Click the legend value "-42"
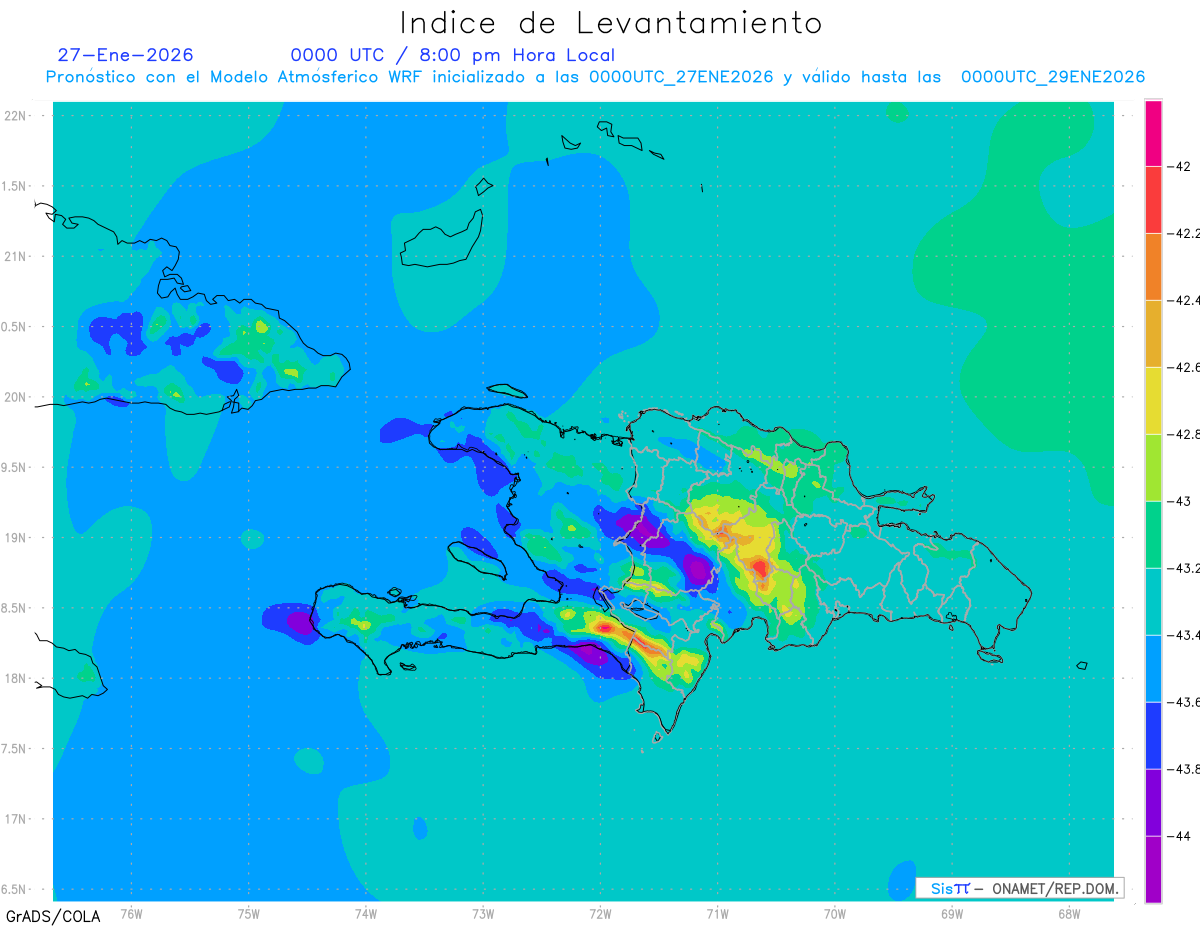The height and width of the screenshot is (927, 1200). pyautogui.click(x=1181, y=166)
